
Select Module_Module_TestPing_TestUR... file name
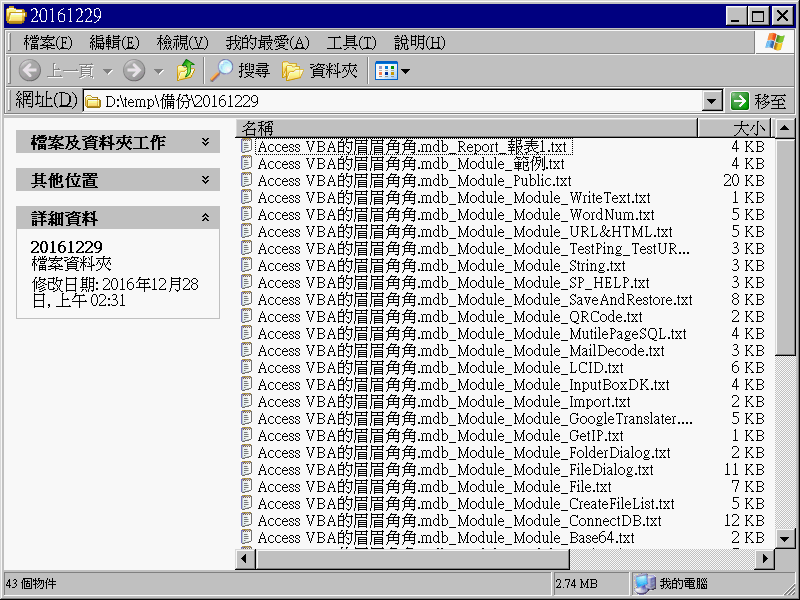(x=473, y=249)
